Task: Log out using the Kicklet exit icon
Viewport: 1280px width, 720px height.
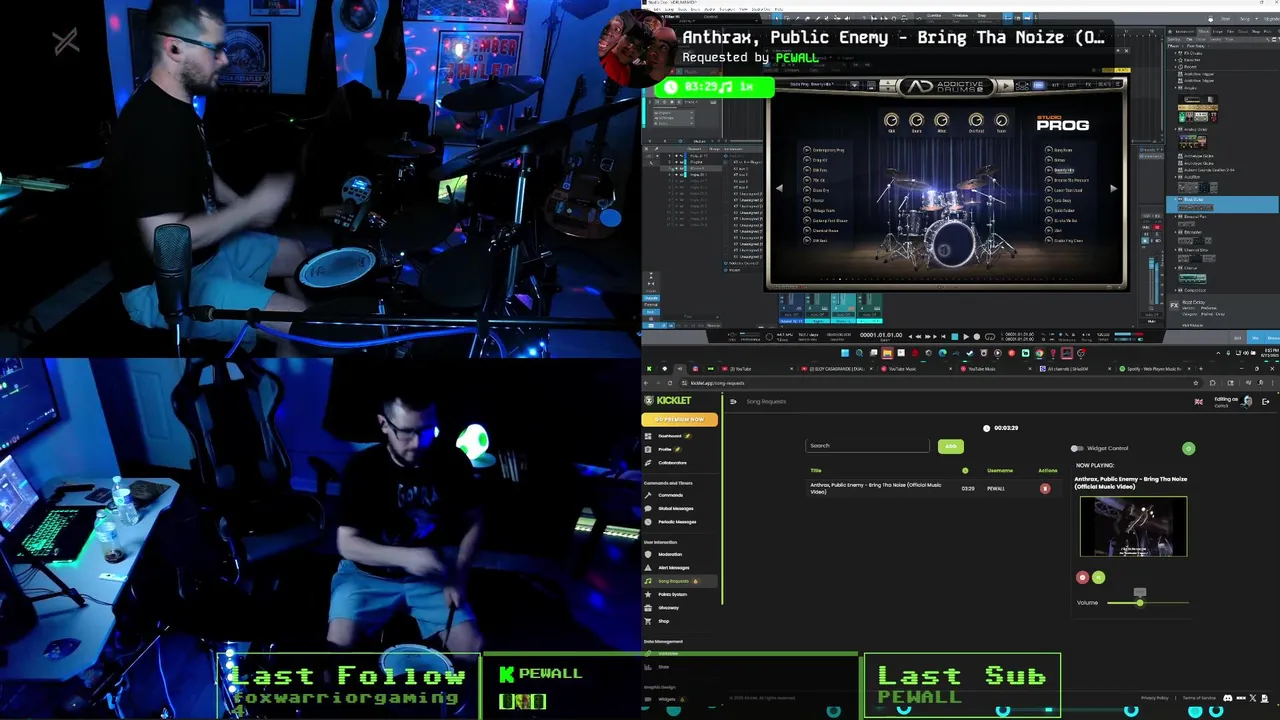Action: pyautogui.click(x=1265, y=402)
